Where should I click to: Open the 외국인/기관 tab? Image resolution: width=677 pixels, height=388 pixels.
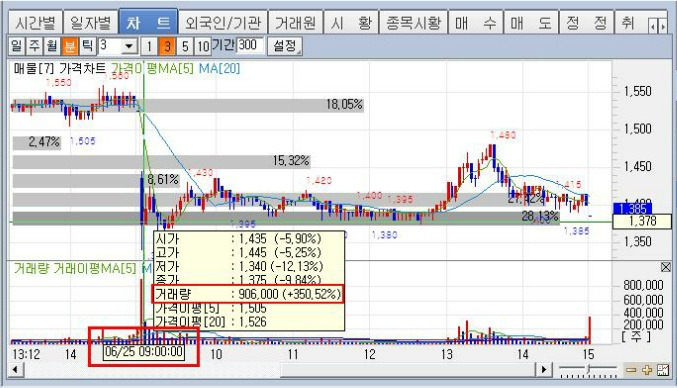click(223, 22)
